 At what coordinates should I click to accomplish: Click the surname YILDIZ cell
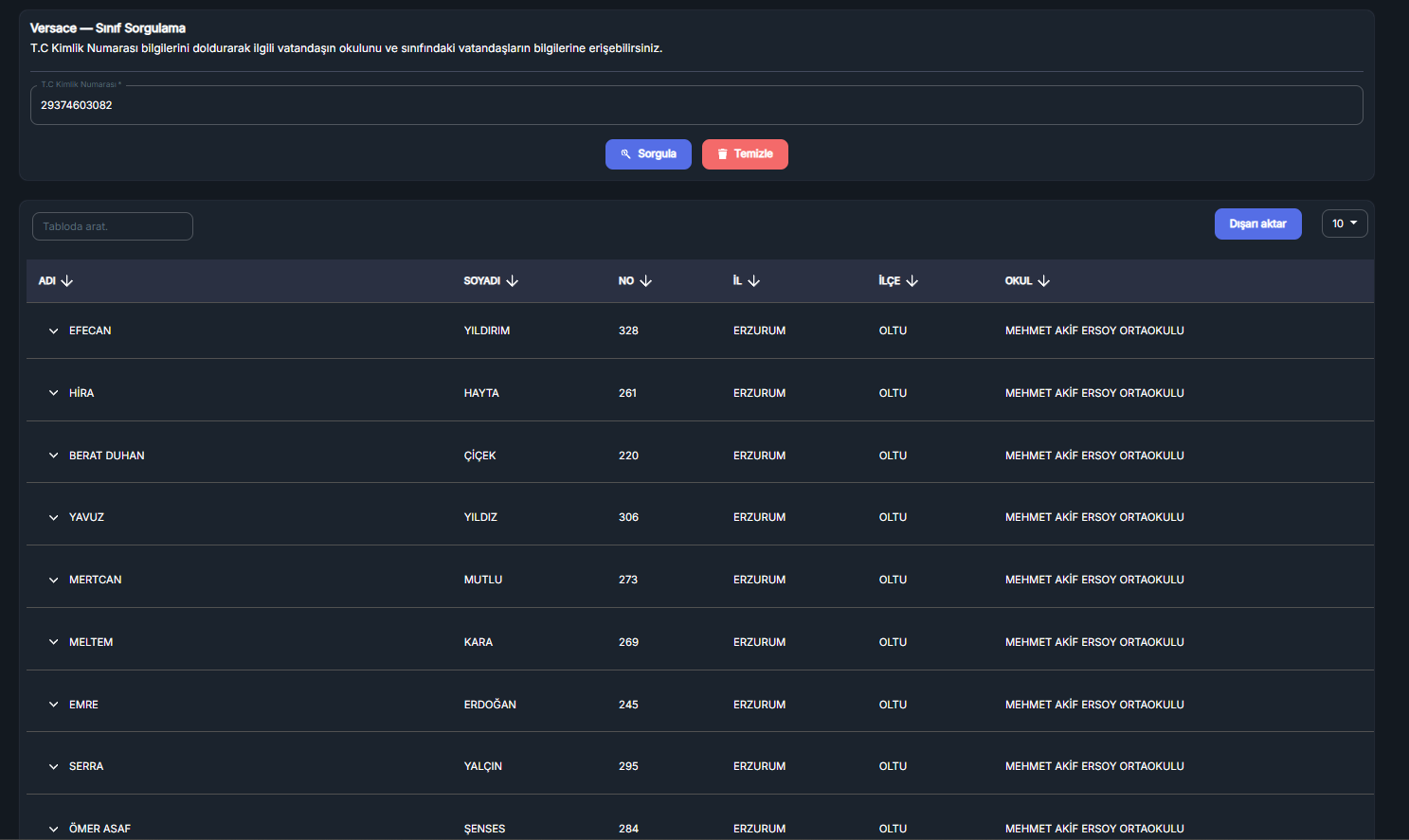point(480,517)
